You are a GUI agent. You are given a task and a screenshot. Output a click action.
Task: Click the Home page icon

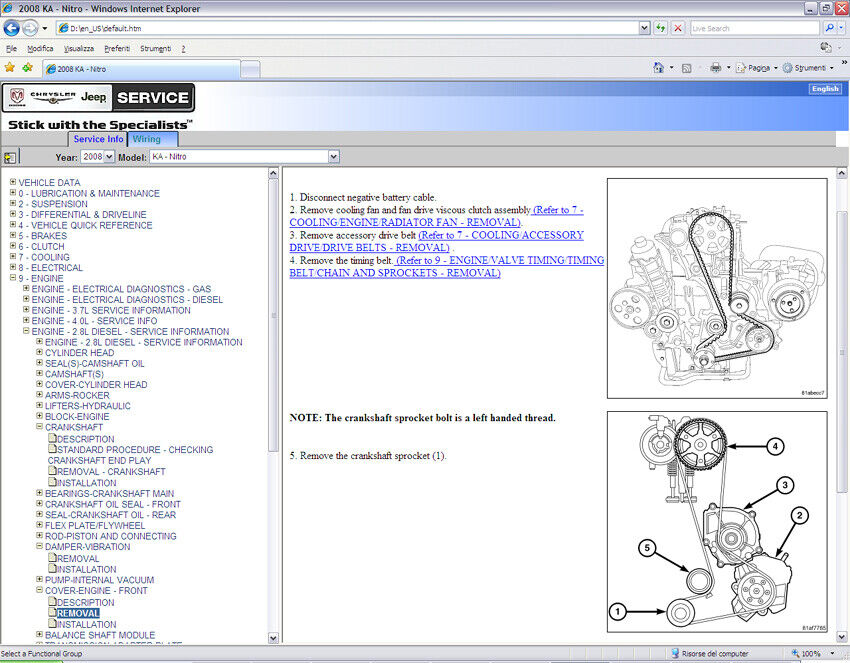(x=658, y=68)
